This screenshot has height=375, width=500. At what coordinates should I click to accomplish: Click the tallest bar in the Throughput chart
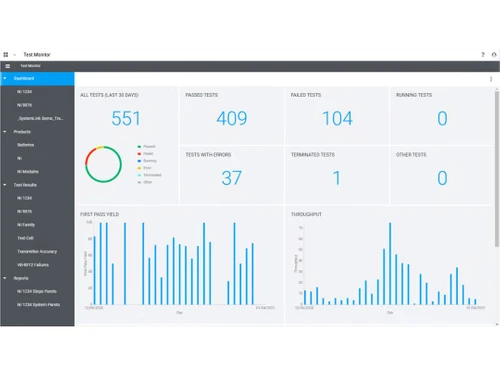click(x=390, y=264)
